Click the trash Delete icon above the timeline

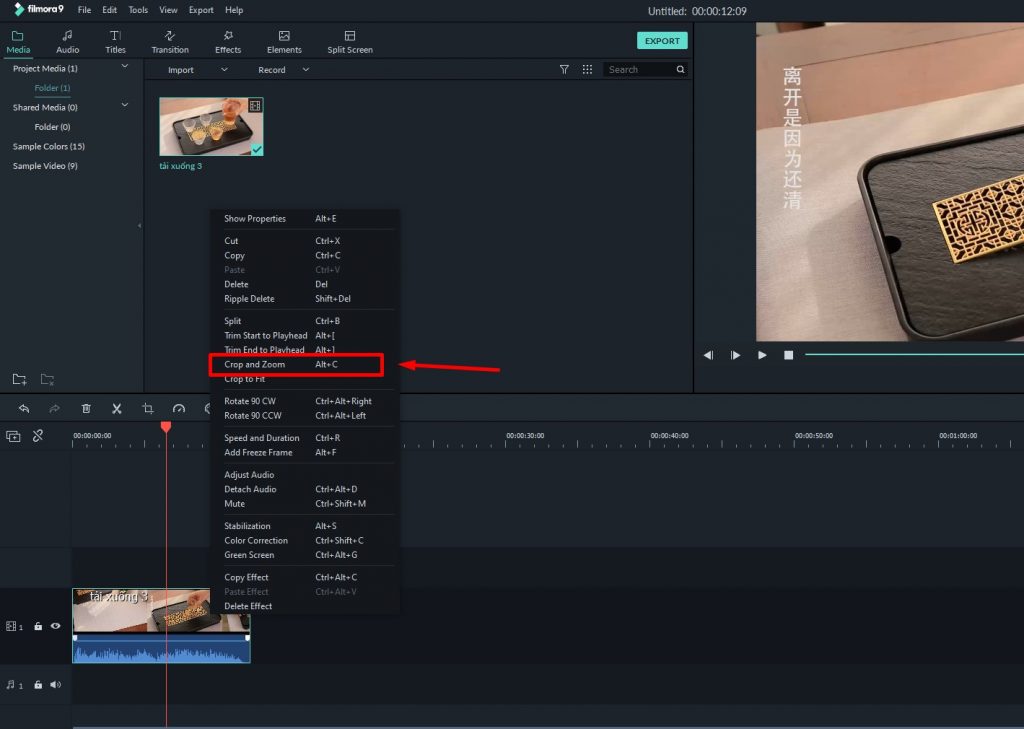86,408
